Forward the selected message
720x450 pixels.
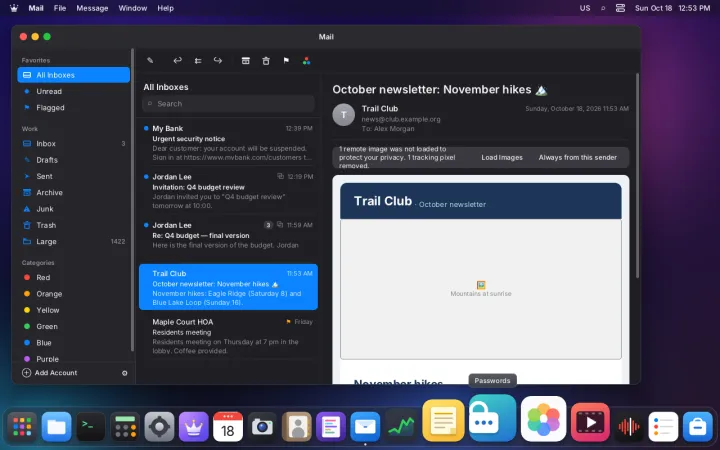pos(218,61)
